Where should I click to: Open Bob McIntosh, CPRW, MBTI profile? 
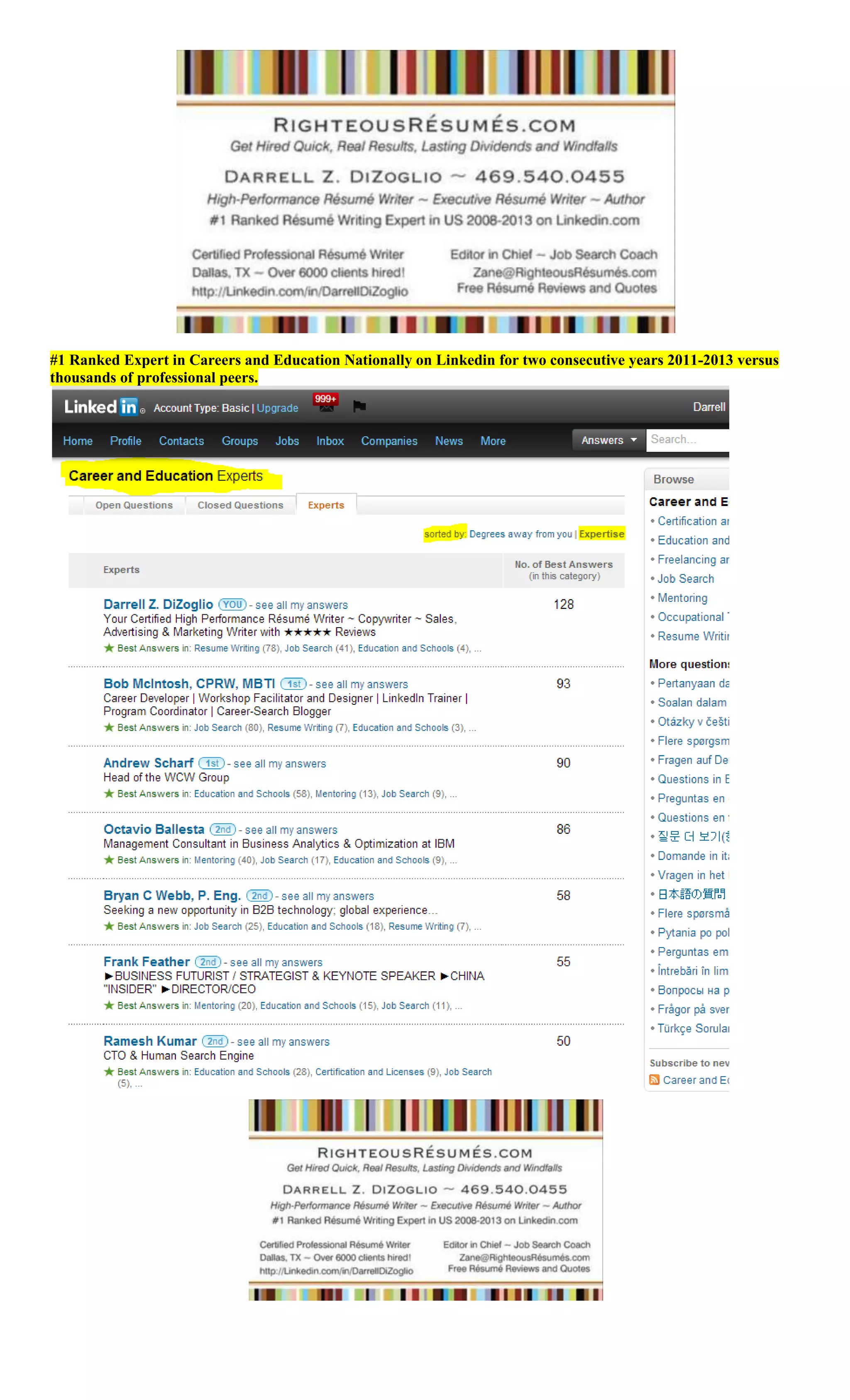coord(189,684)
